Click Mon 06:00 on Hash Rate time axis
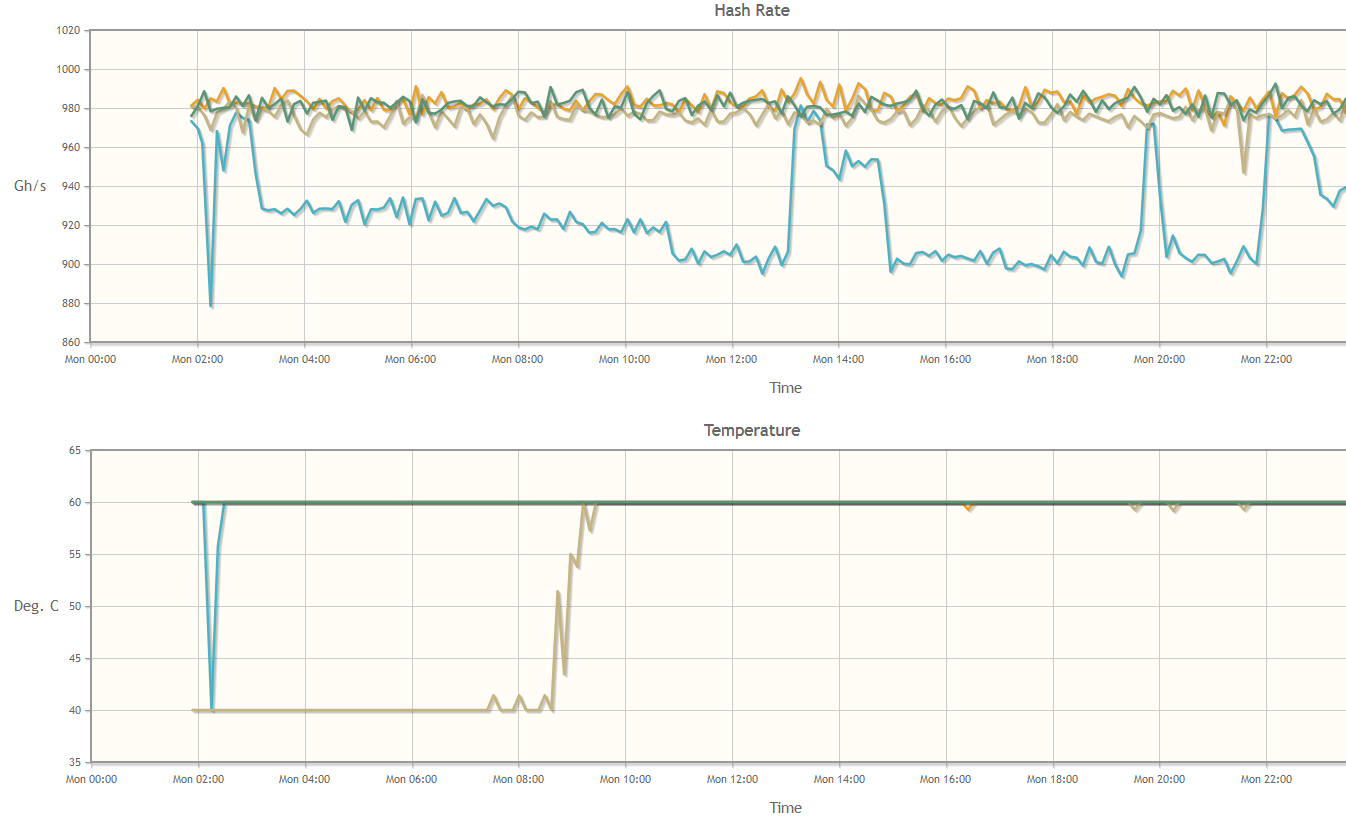The height and width of the screenshot is (827, 1346). [411, 359]
